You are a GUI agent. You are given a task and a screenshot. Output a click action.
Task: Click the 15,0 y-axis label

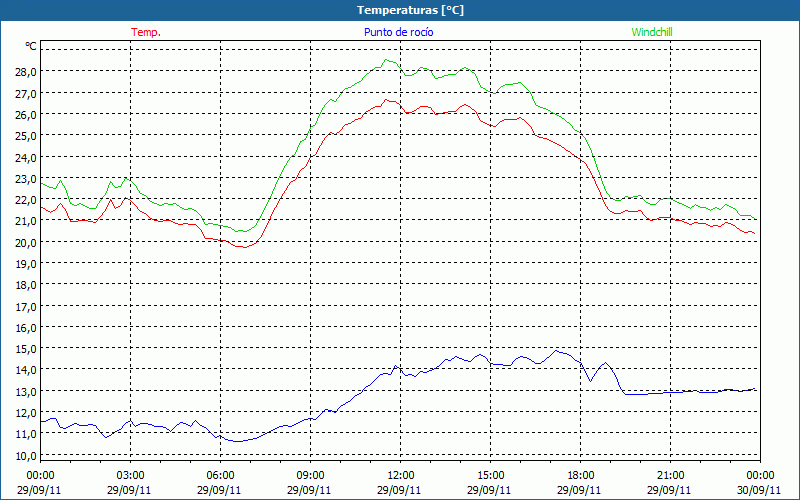point(24,349)
